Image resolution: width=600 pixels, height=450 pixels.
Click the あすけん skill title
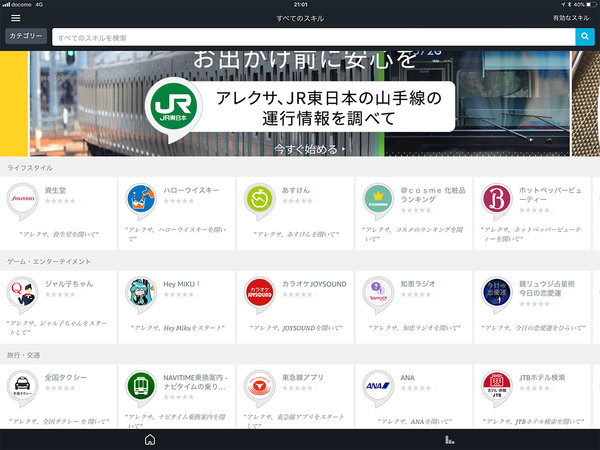coord(296,190)
